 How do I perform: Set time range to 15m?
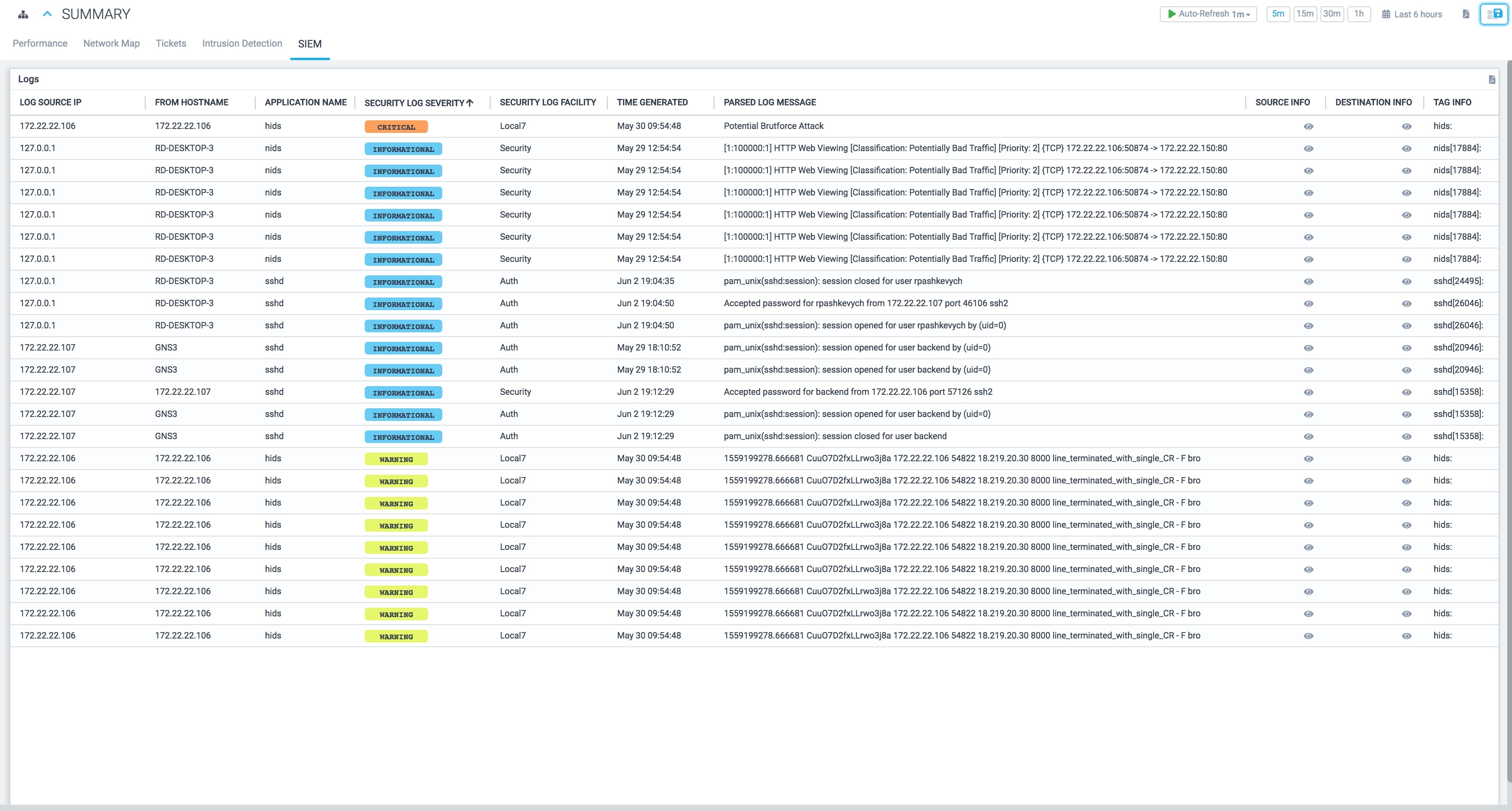click(1305, 14)
